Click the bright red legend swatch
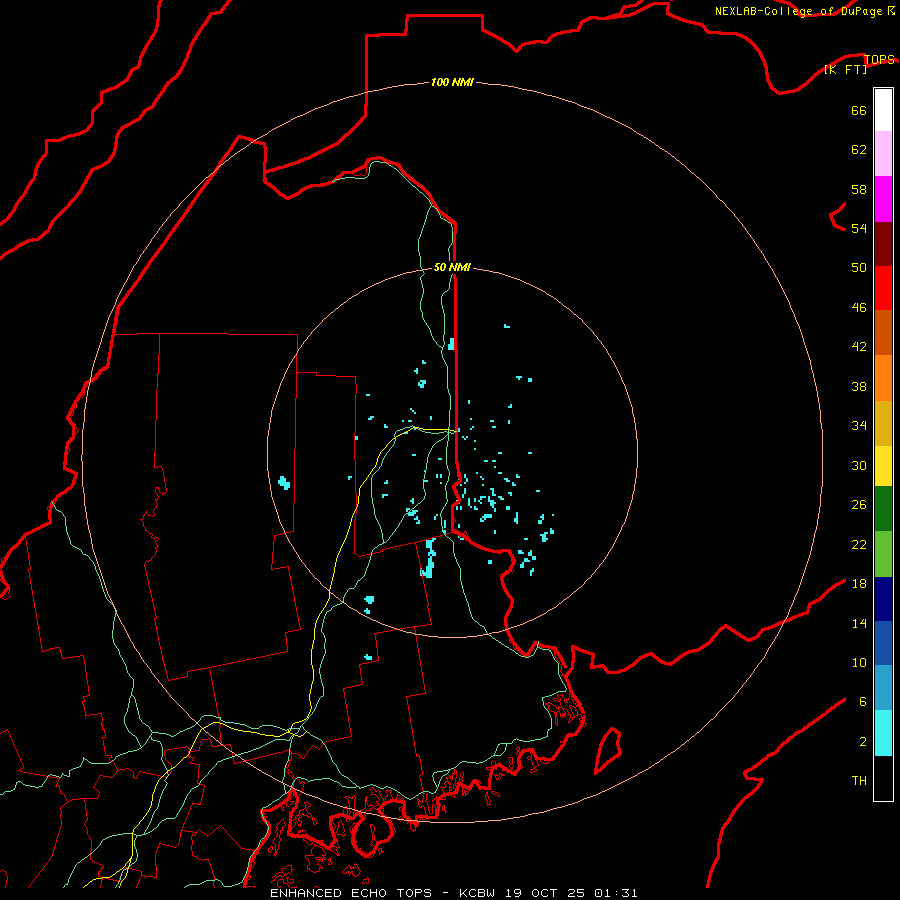 (883, 288)
